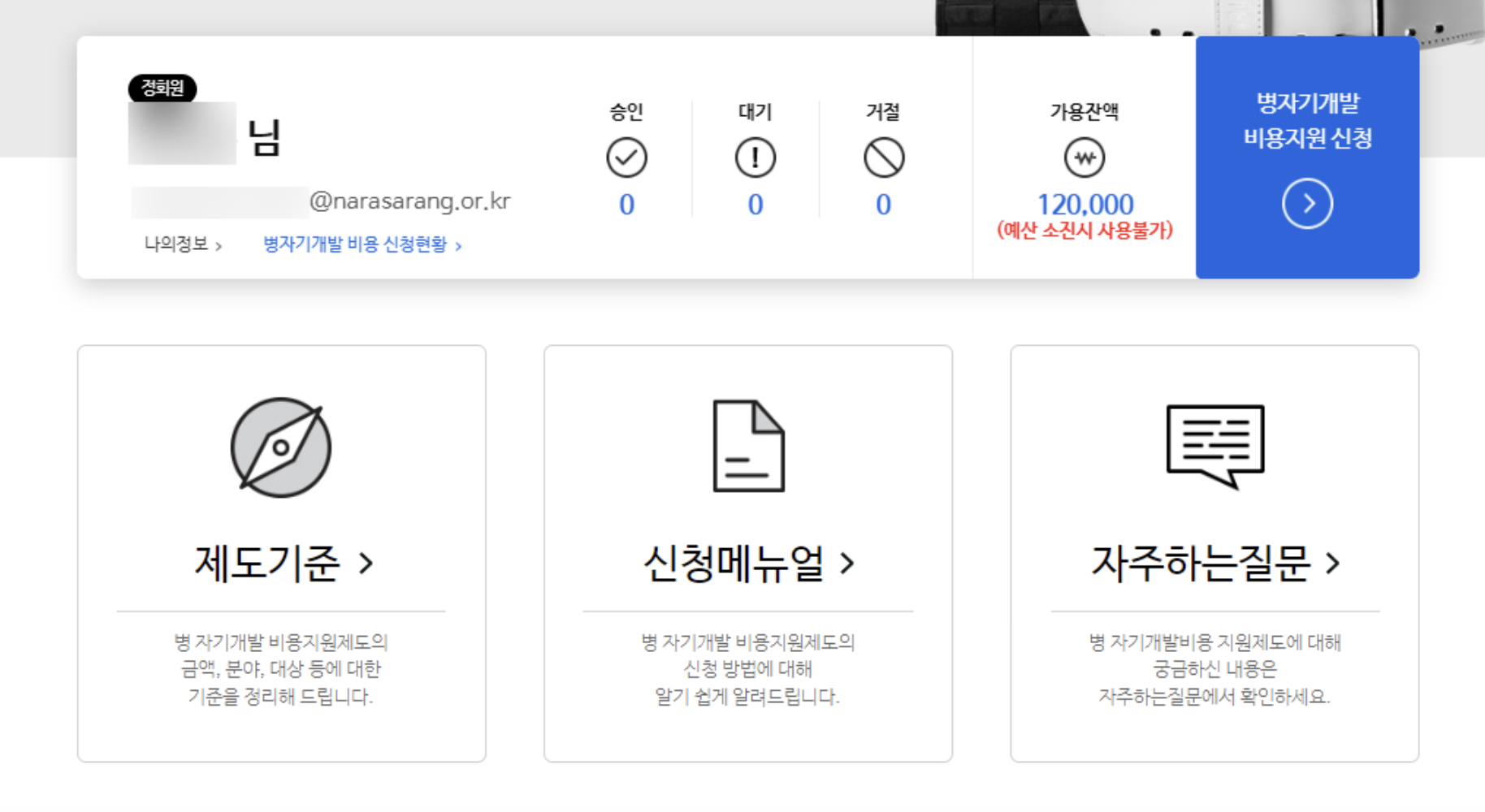Screen dimensions: 1485x812
Task: Click the rejected count showing 0 under 거절
Action: click(x=882, y=205)
